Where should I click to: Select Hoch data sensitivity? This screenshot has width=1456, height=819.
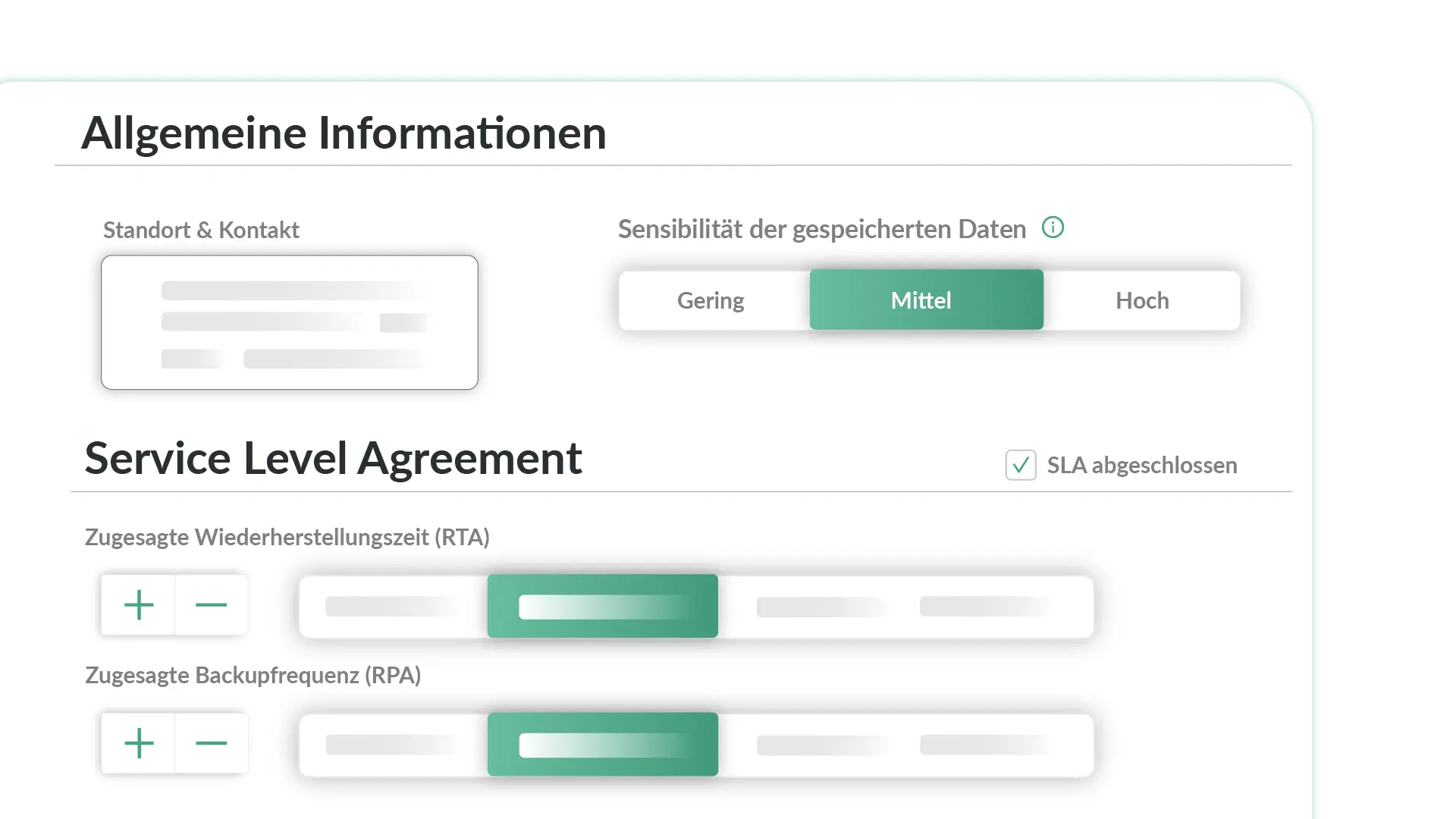tap(1142, 300)
